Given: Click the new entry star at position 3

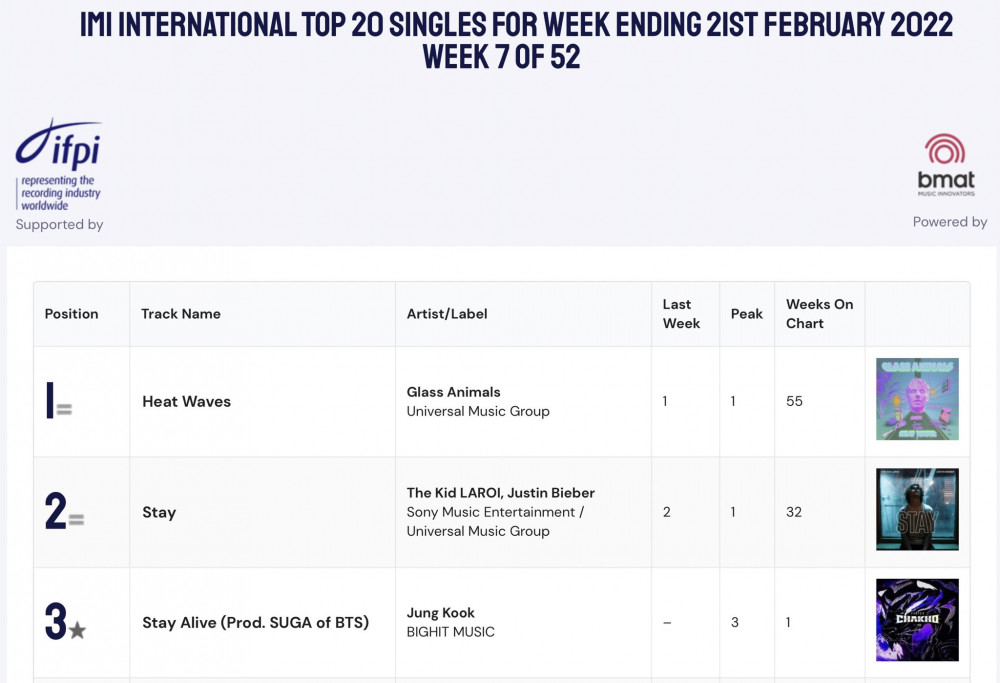Looking at the screenshot, I should tap(77, 630).
